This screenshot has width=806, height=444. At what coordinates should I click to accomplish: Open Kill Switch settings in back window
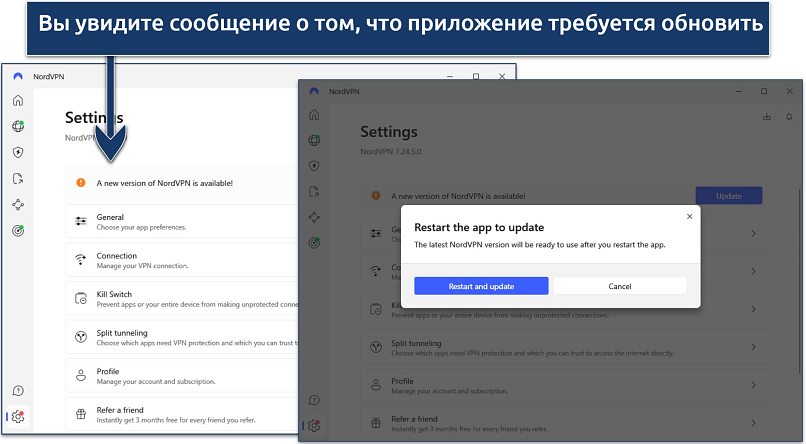[181, 299]
